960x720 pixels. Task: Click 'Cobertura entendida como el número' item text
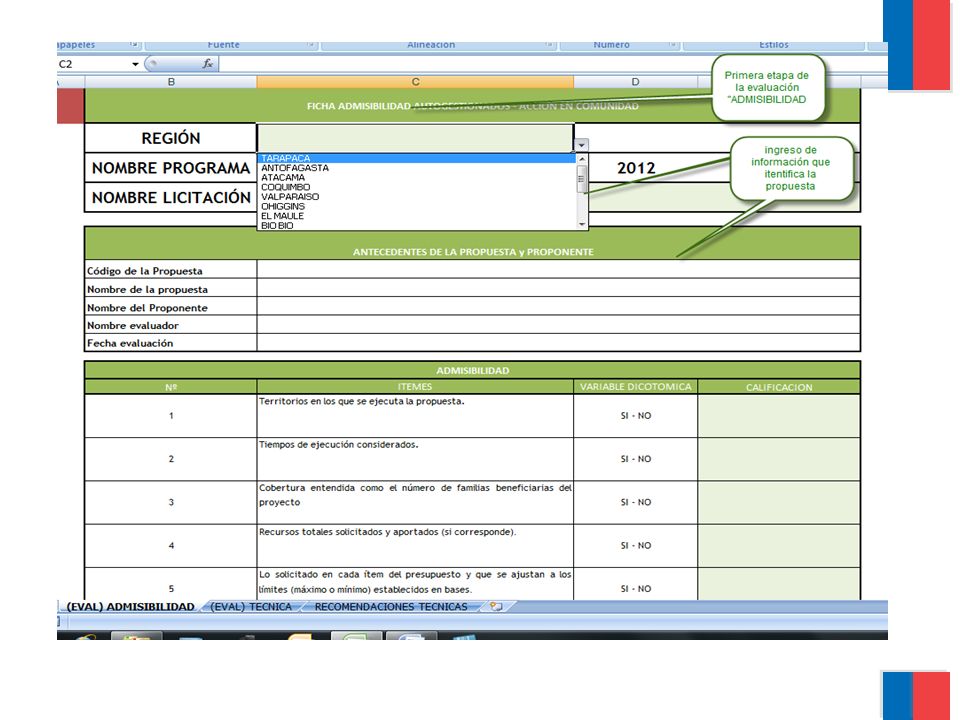415,495
